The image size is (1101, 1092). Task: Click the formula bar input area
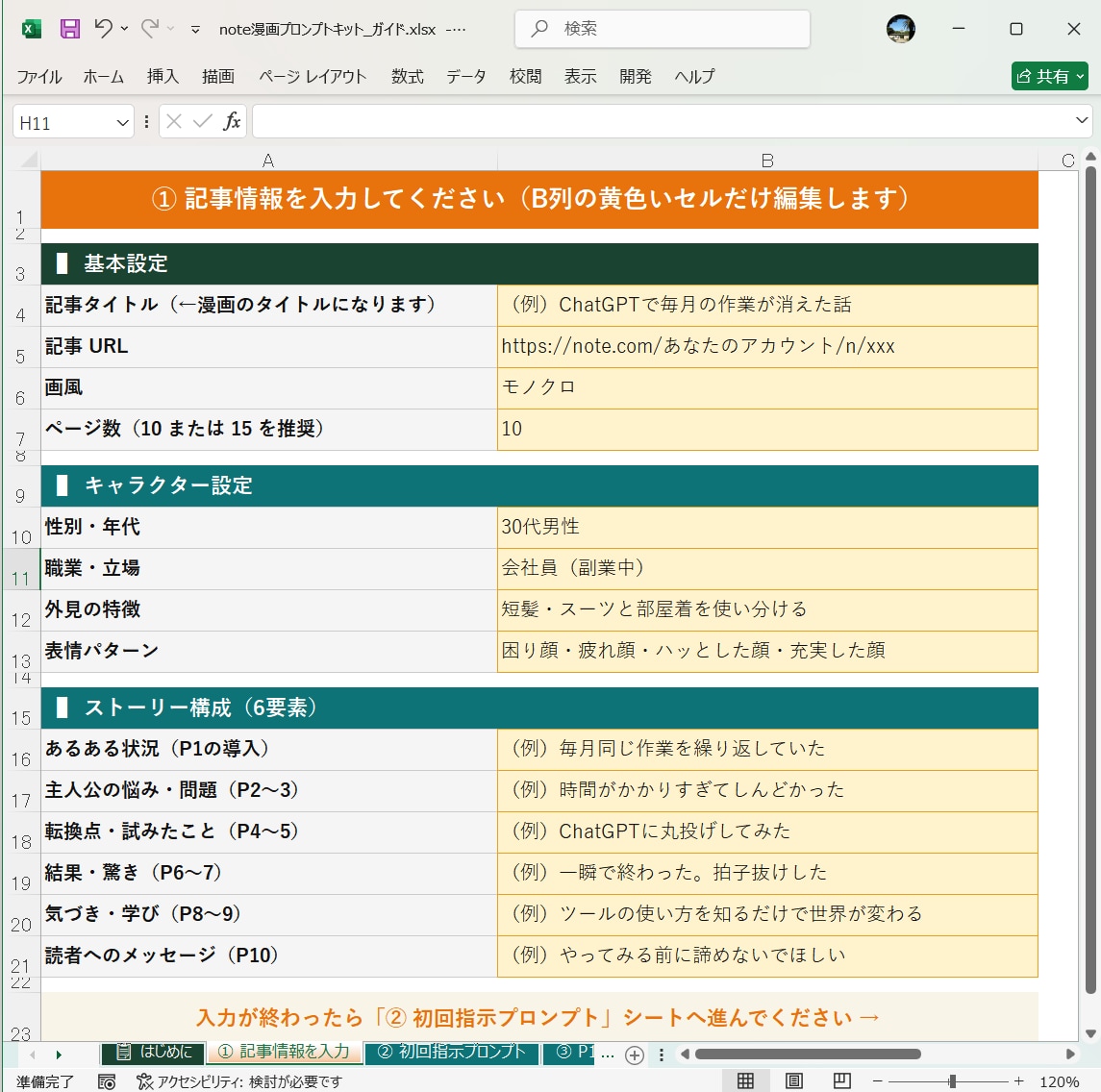[x=660, y=121]
